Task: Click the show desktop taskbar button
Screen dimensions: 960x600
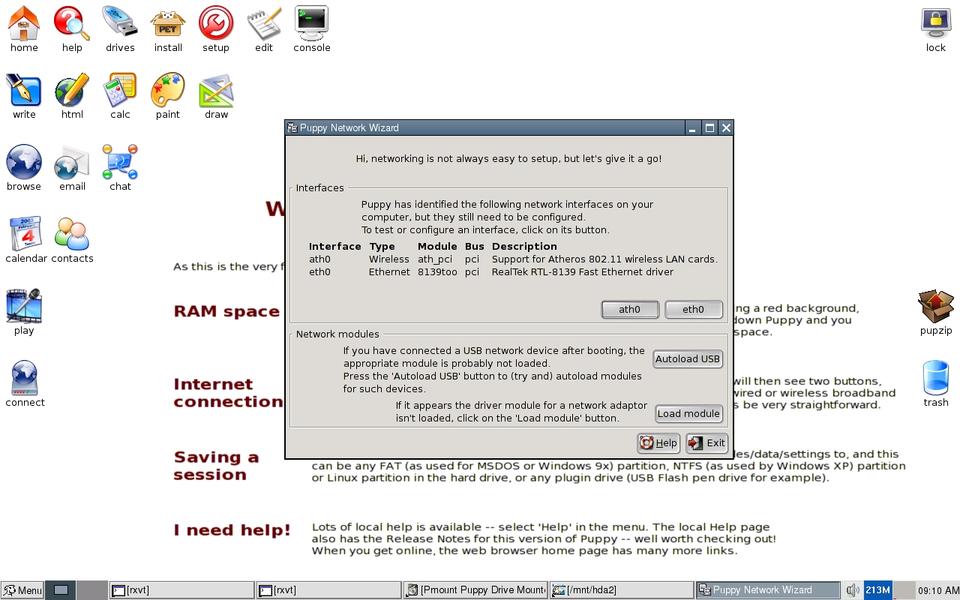Action: pos(61,590)
